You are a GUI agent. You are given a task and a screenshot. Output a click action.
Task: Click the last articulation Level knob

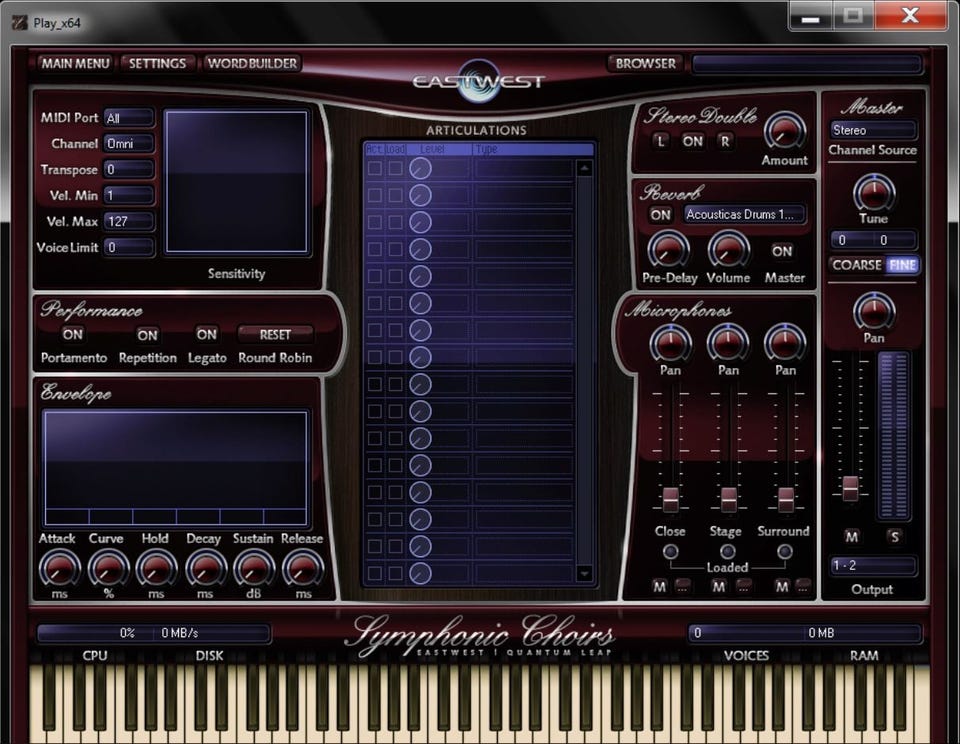(420, 573)
